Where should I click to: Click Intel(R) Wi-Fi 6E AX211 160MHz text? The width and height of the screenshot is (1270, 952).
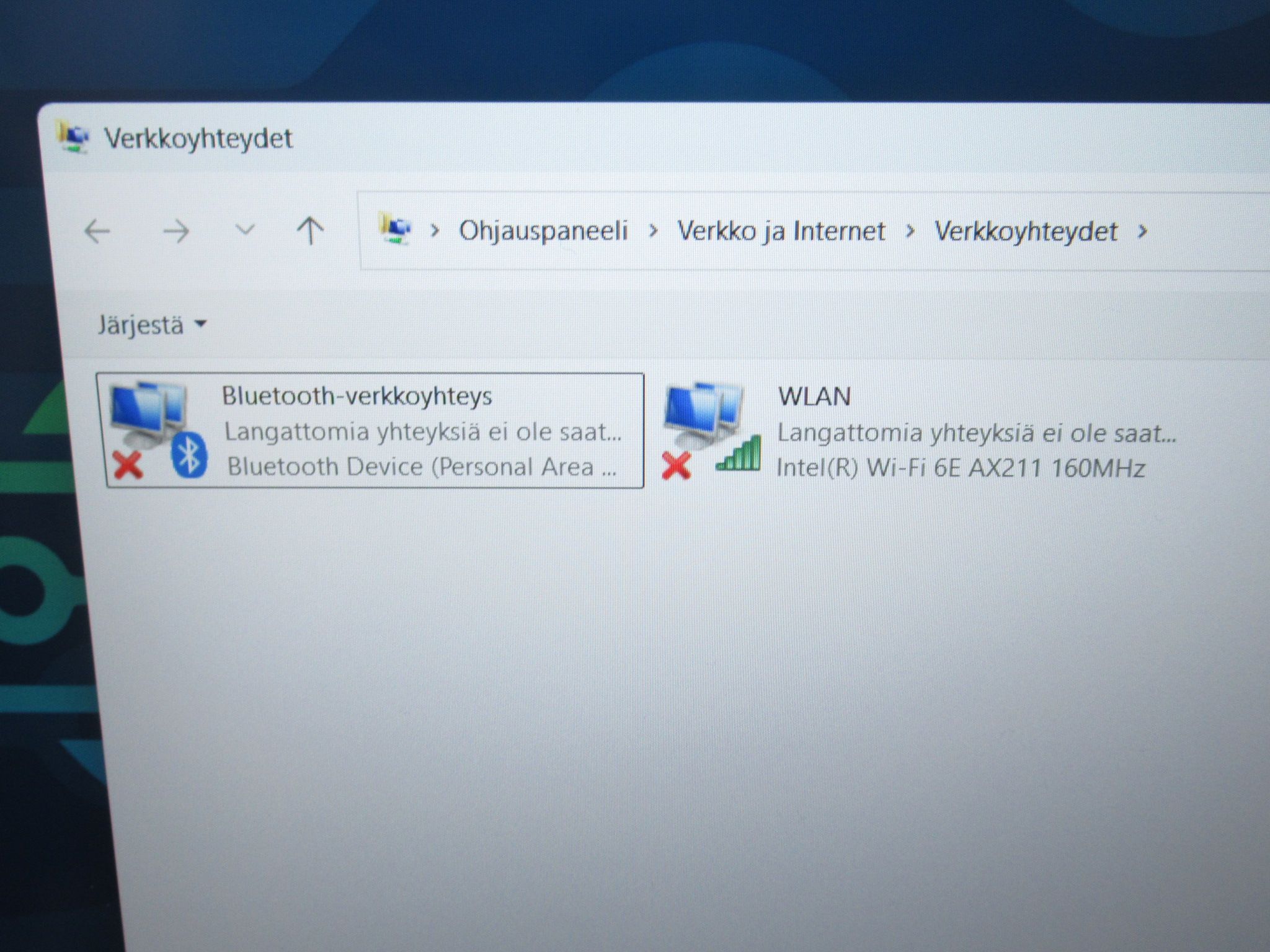tap(961, 468)
